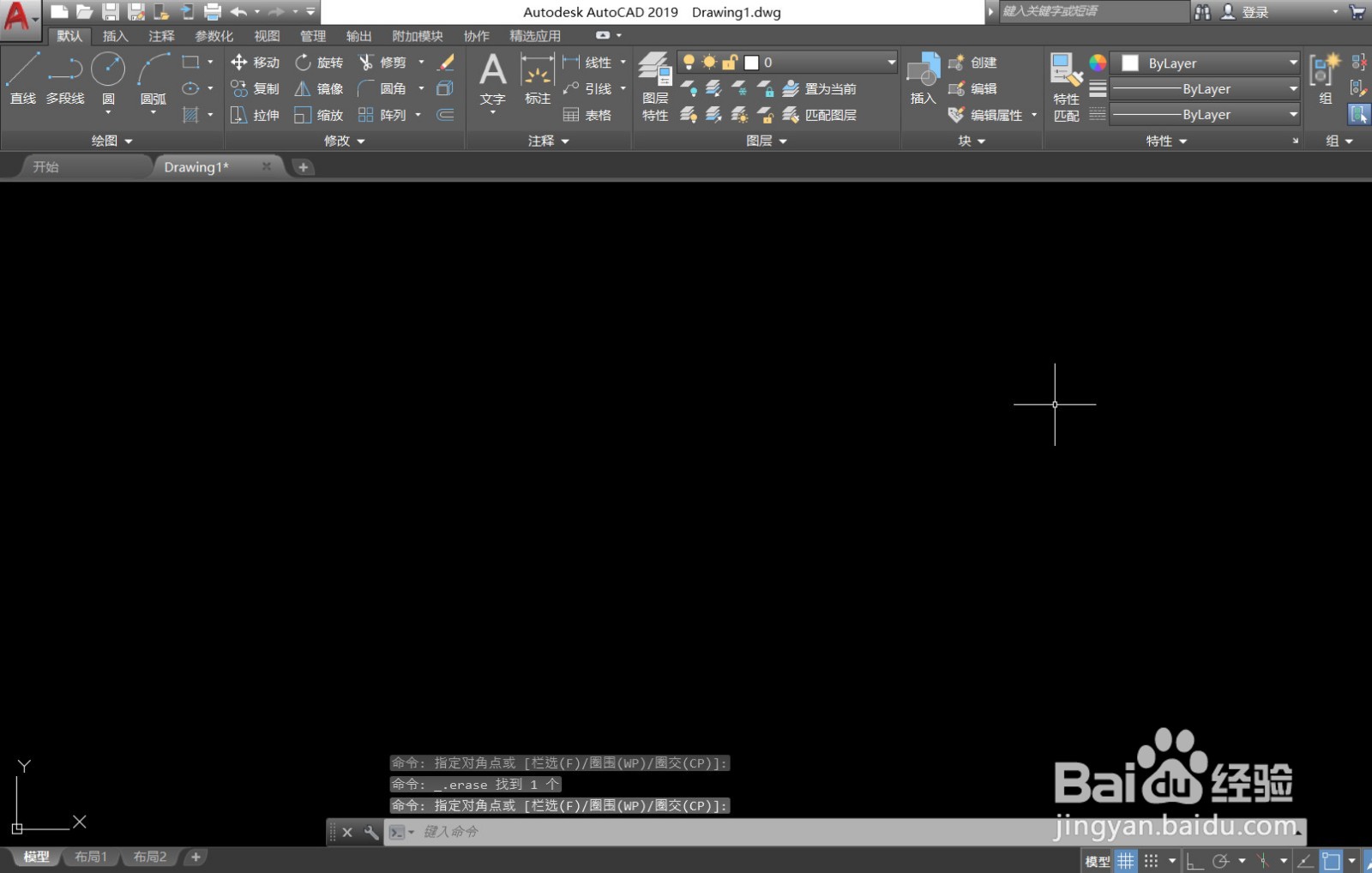Click Match Properties (特性匹配)
1372x873 pixels.
(x=1066, y=87)
